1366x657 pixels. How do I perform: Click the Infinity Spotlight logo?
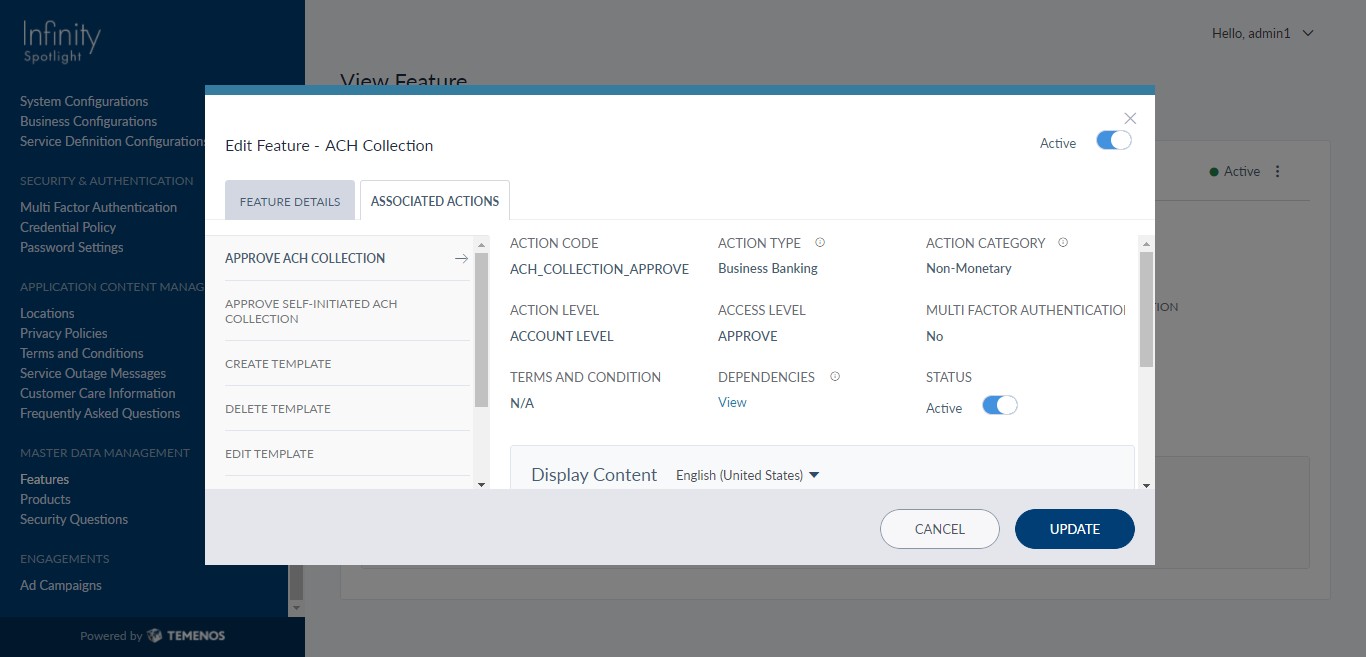pyautogui.click(x=62, y=43)
